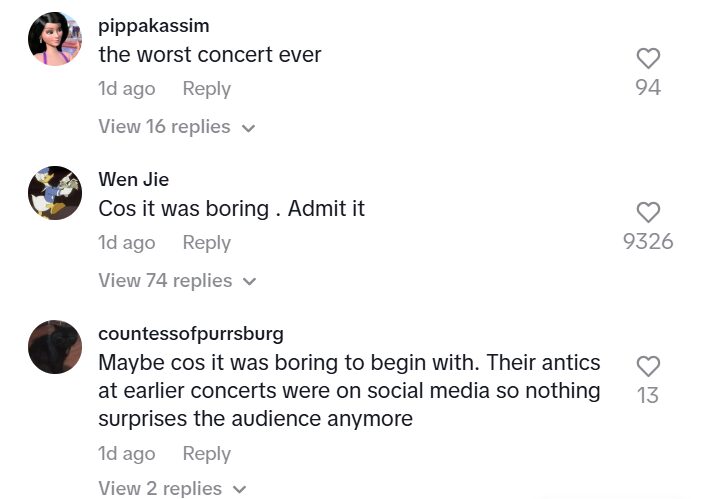Open the Wen Jie username link

pos(133,180)
